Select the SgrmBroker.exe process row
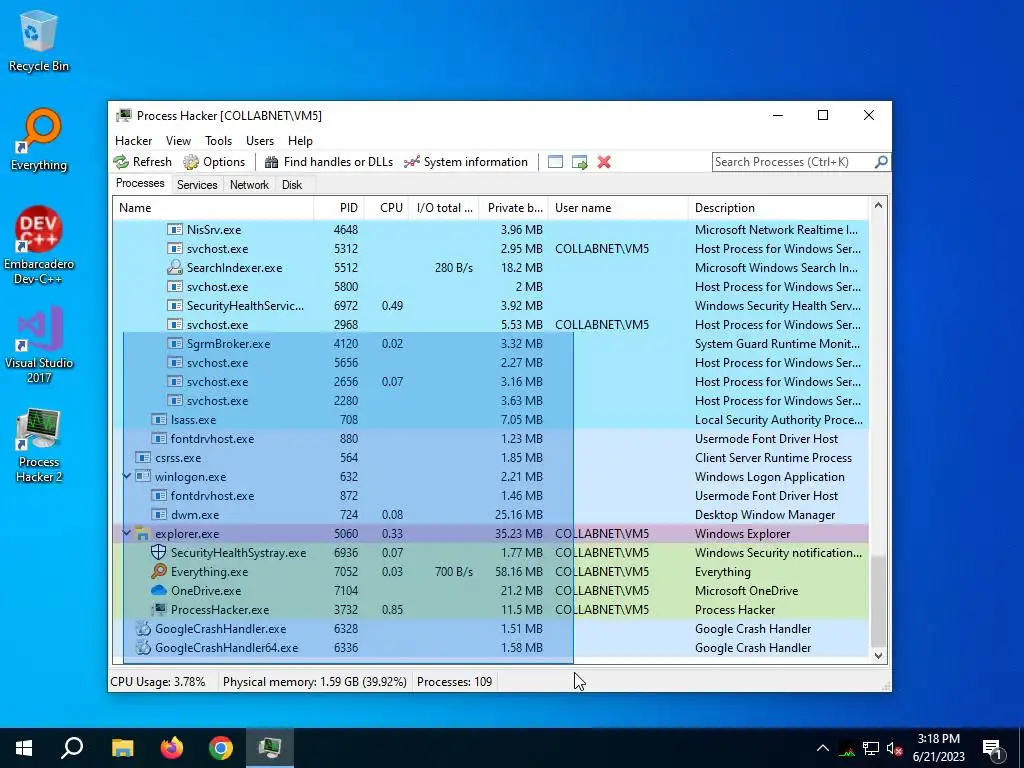 coord(491,344)
